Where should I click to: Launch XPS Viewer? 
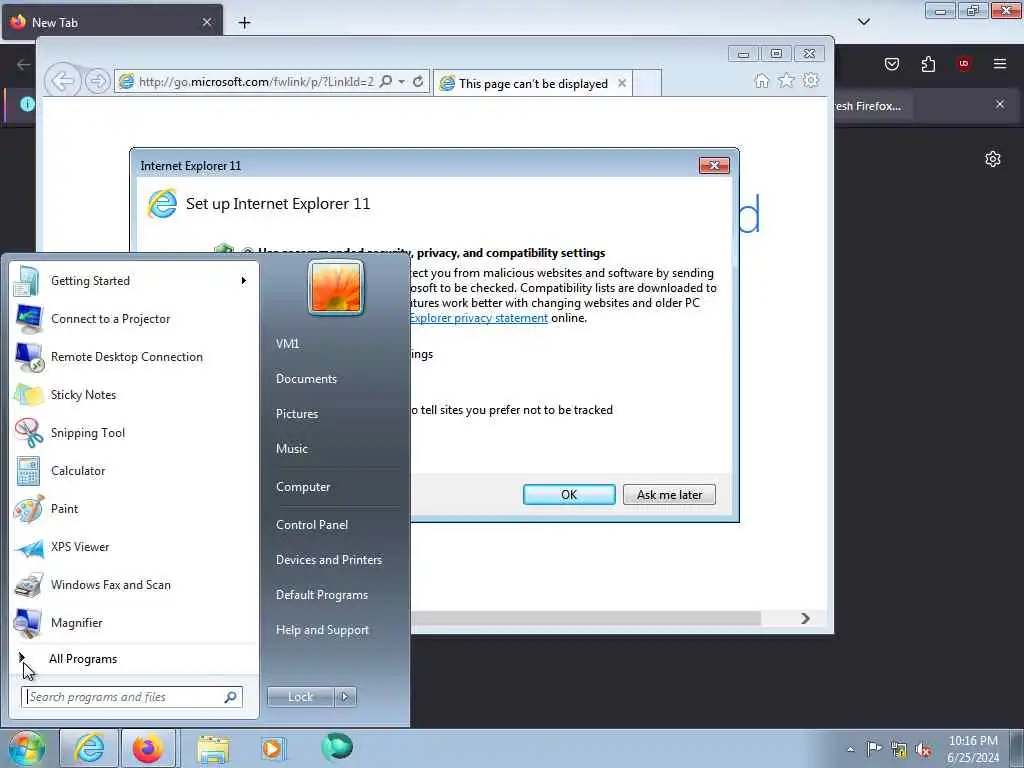tap(134, 547)
